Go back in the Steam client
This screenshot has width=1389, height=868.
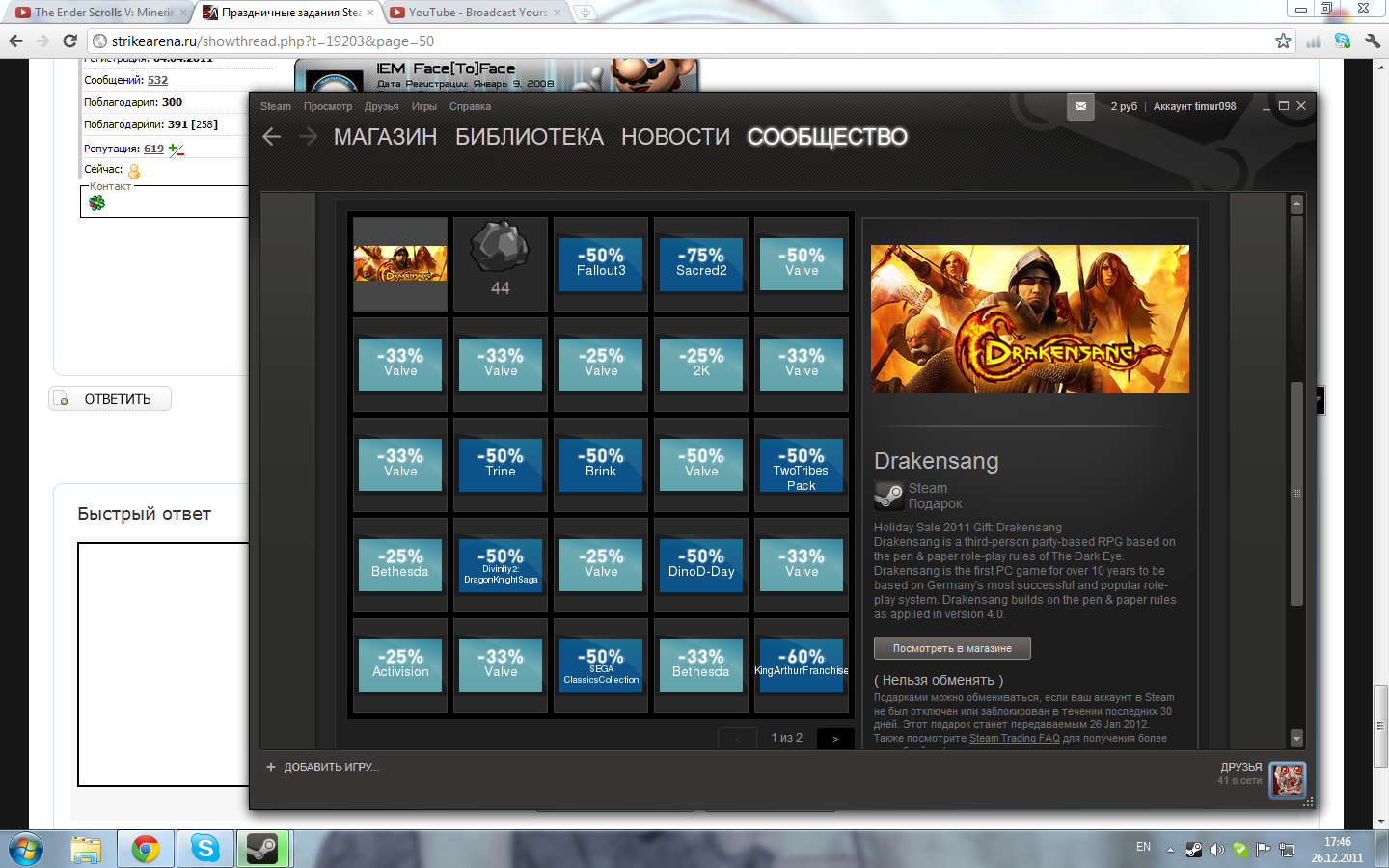coord(272,137)
